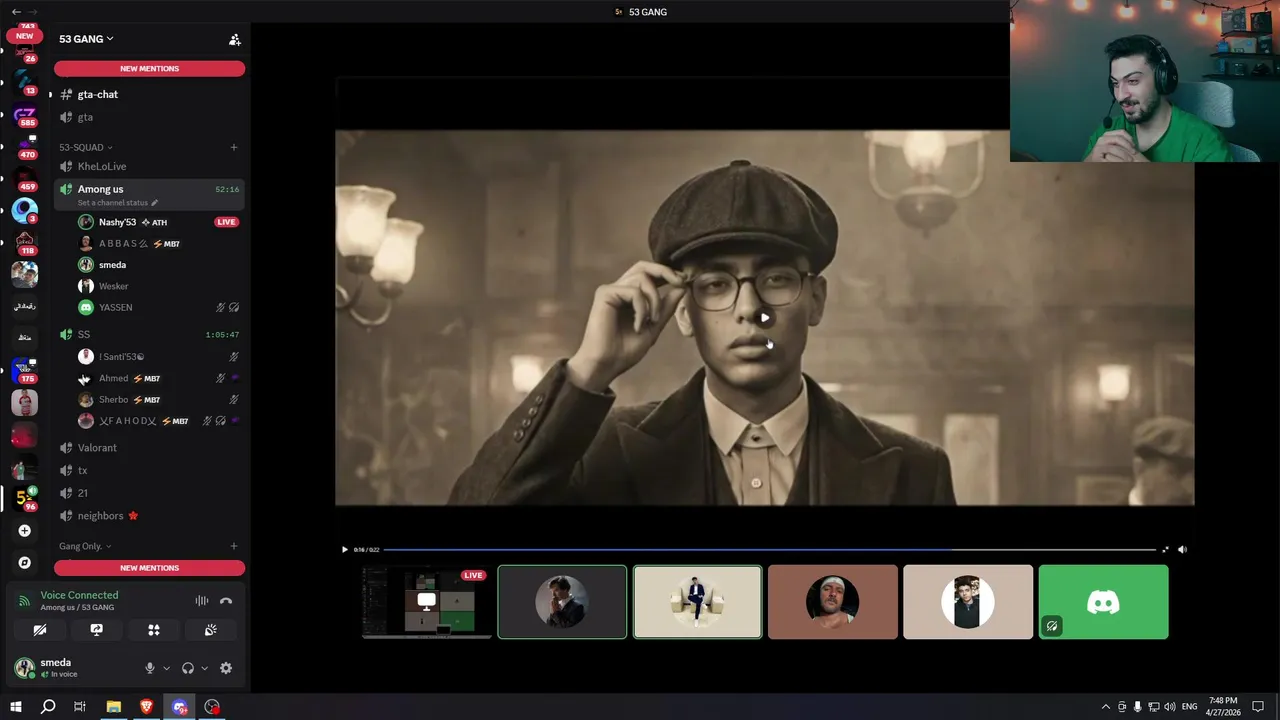1280x720 pixels.
Task: Open User Settings gear
Action: coord(226,668)
